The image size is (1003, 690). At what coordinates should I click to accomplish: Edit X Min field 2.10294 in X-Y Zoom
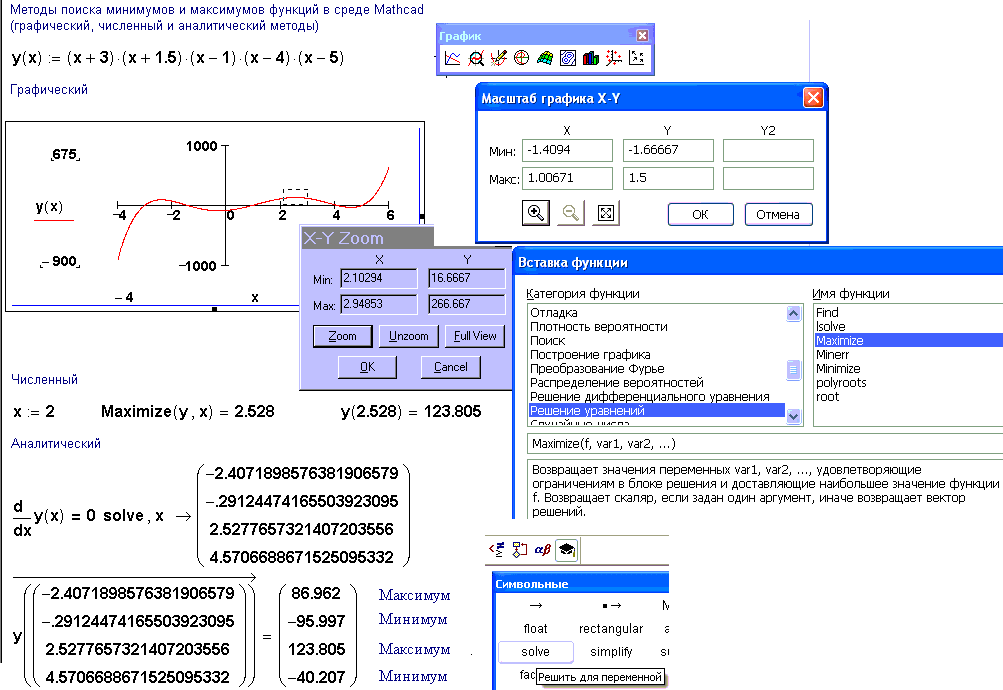(x=379, y=278)
